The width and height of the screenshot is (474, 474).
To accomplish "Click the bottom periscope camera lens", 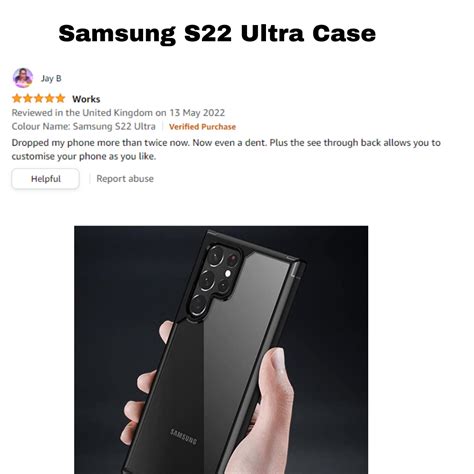I will [x=199, y=304].
